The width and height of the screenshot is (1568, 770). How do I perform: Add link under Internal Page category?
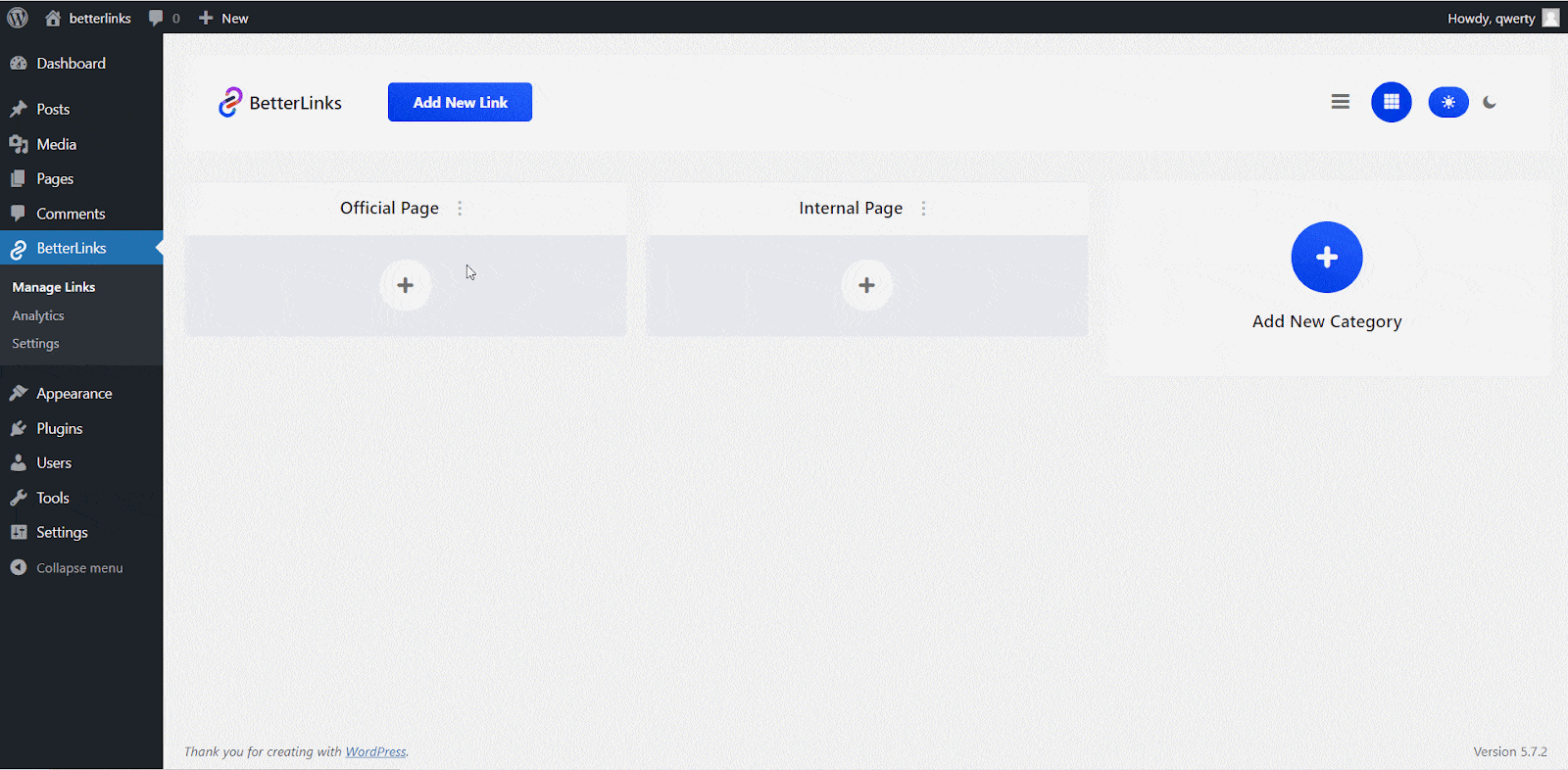866,285
